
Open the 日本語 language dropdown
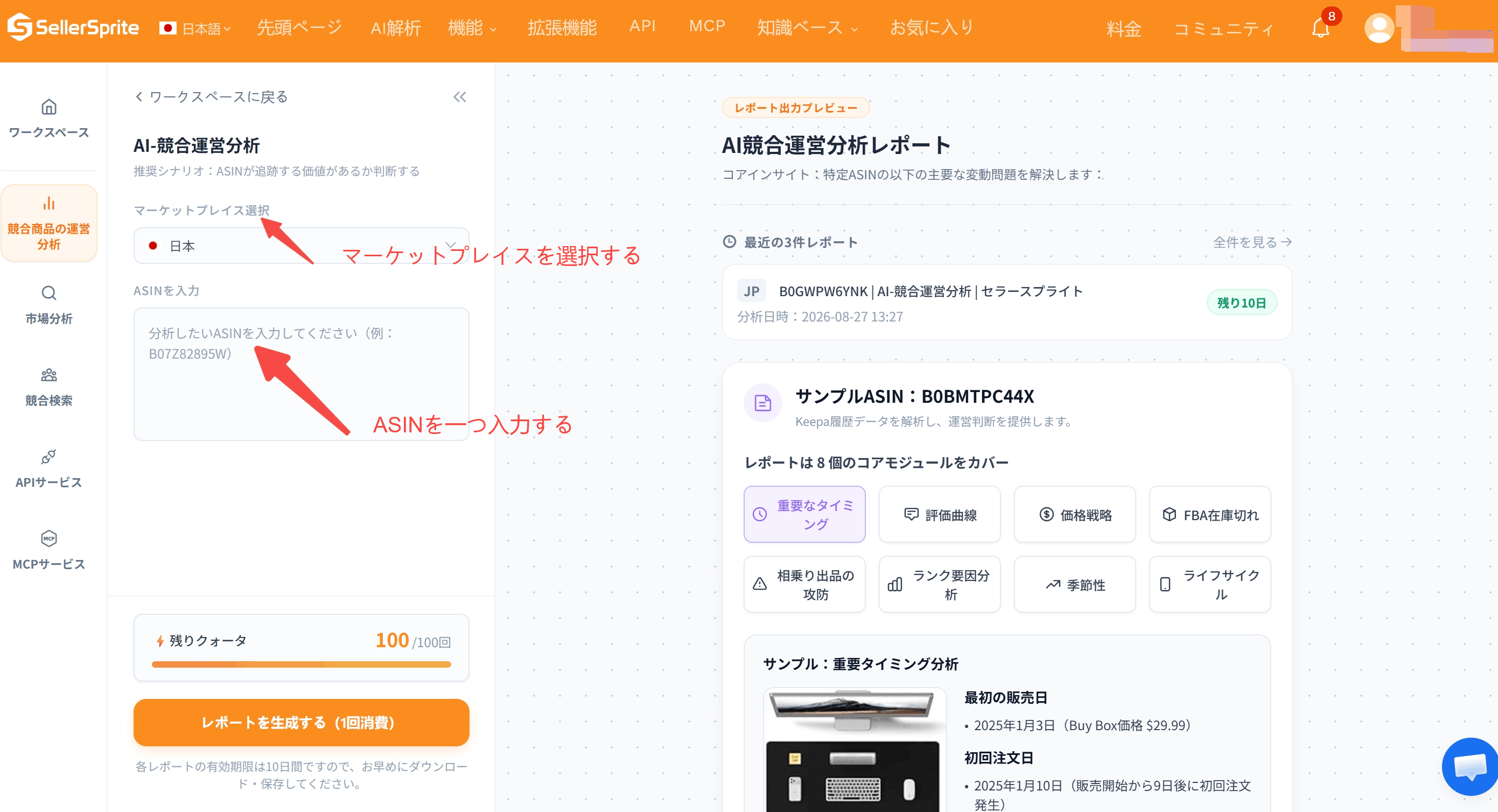click(195, 28)
